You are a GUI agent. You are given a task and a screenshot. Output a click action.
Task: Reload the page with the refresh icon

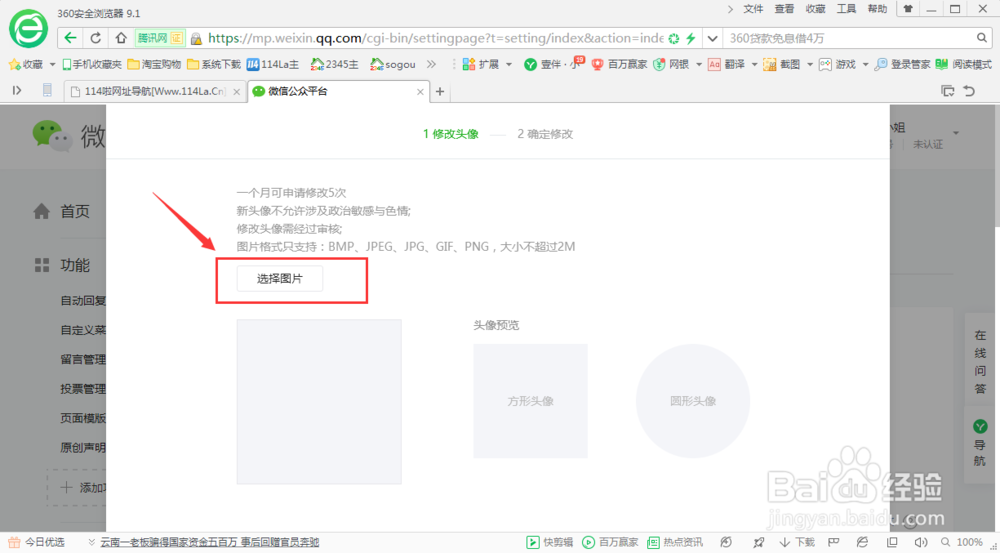[x=96, y=38]
